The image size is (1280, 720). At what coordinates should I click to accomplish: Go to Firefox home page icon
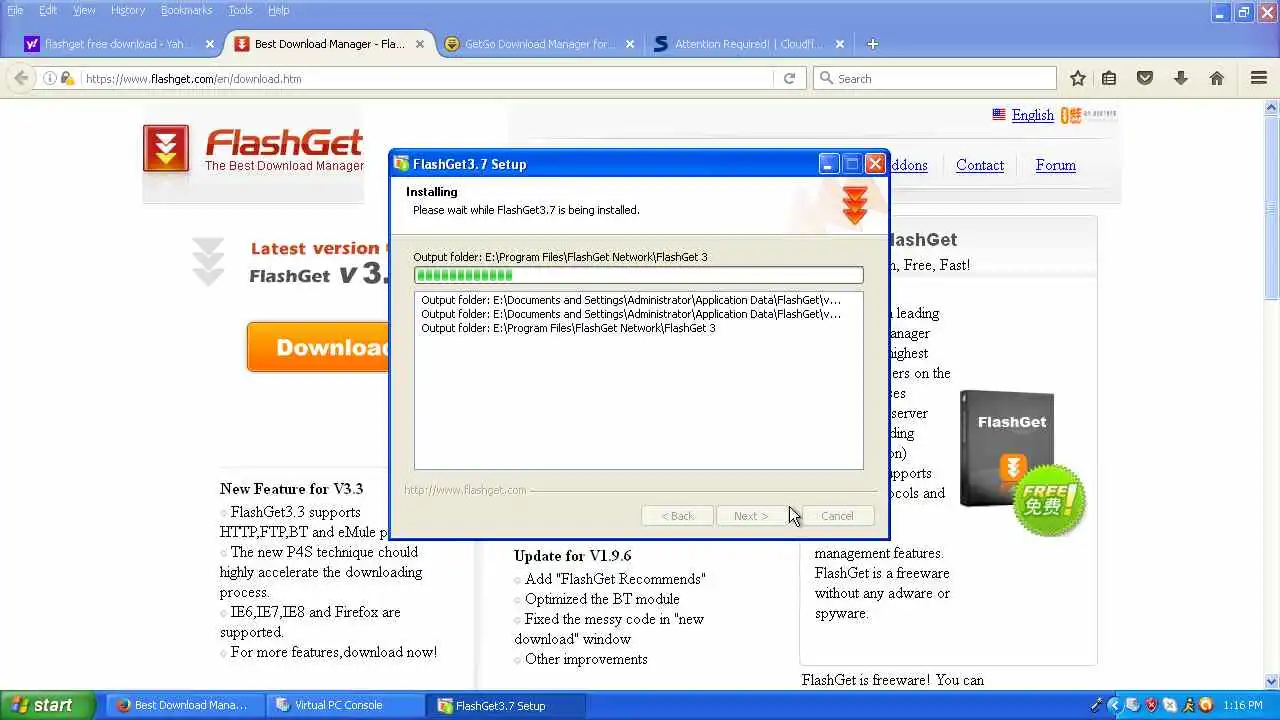[x=1217, y=78]
